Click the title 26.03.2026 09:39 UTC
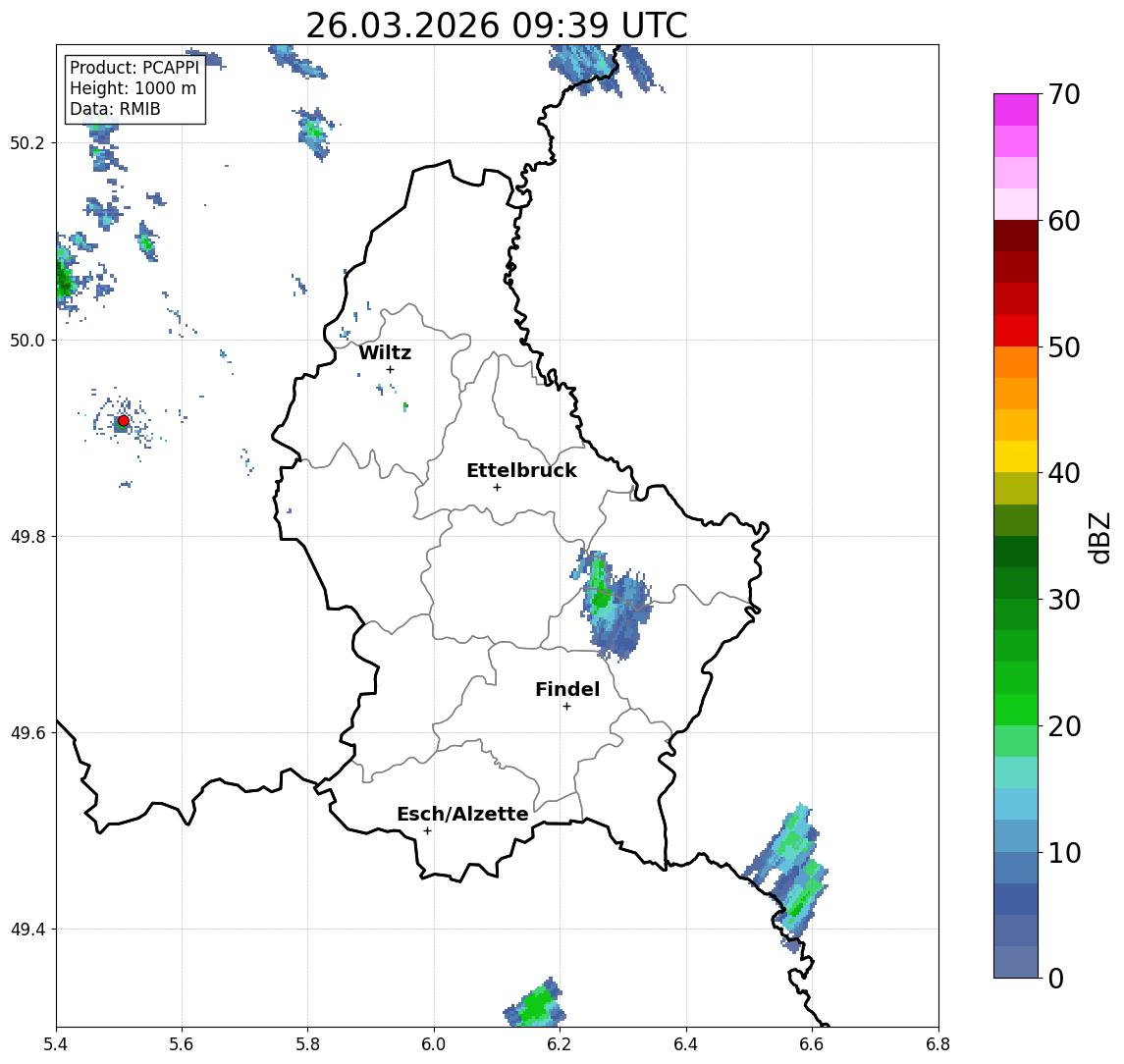 tap(497, 26)
